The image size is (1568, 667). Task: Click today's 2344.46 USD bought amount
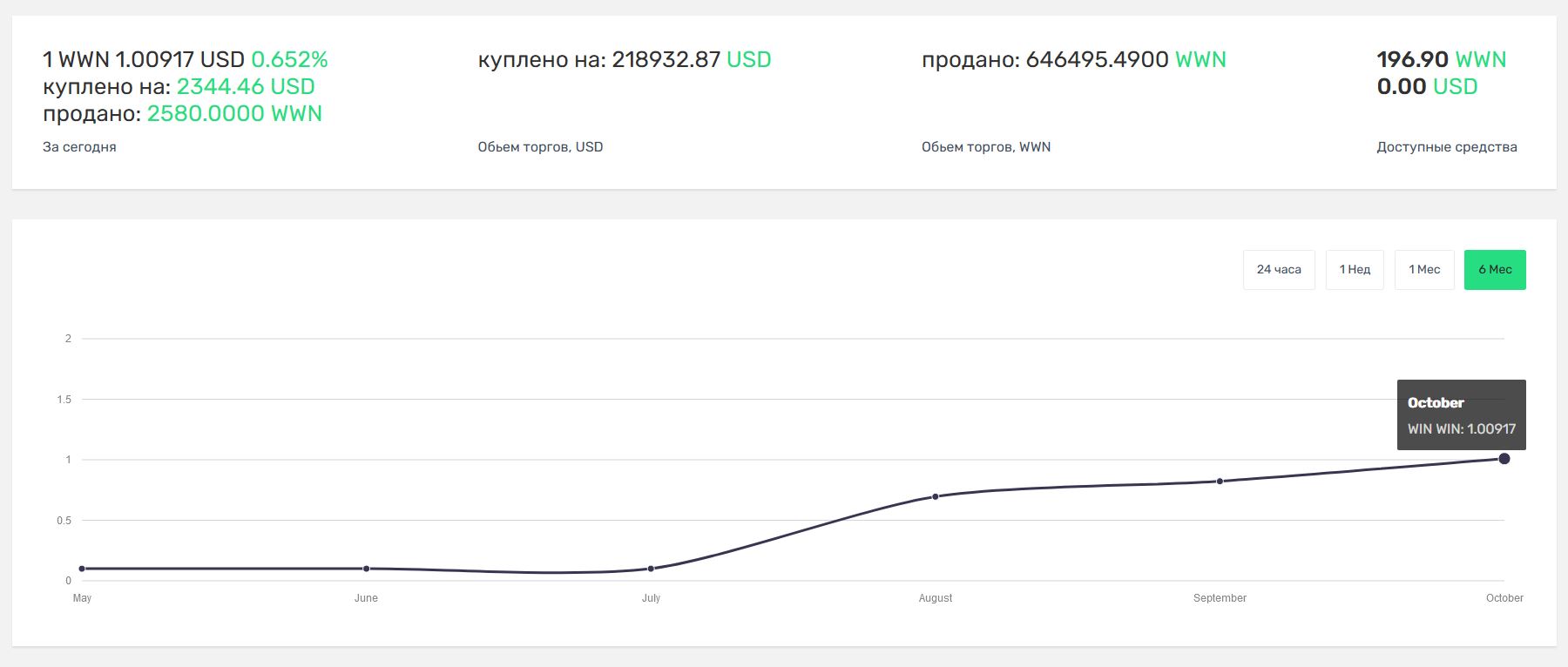[246, 86]
